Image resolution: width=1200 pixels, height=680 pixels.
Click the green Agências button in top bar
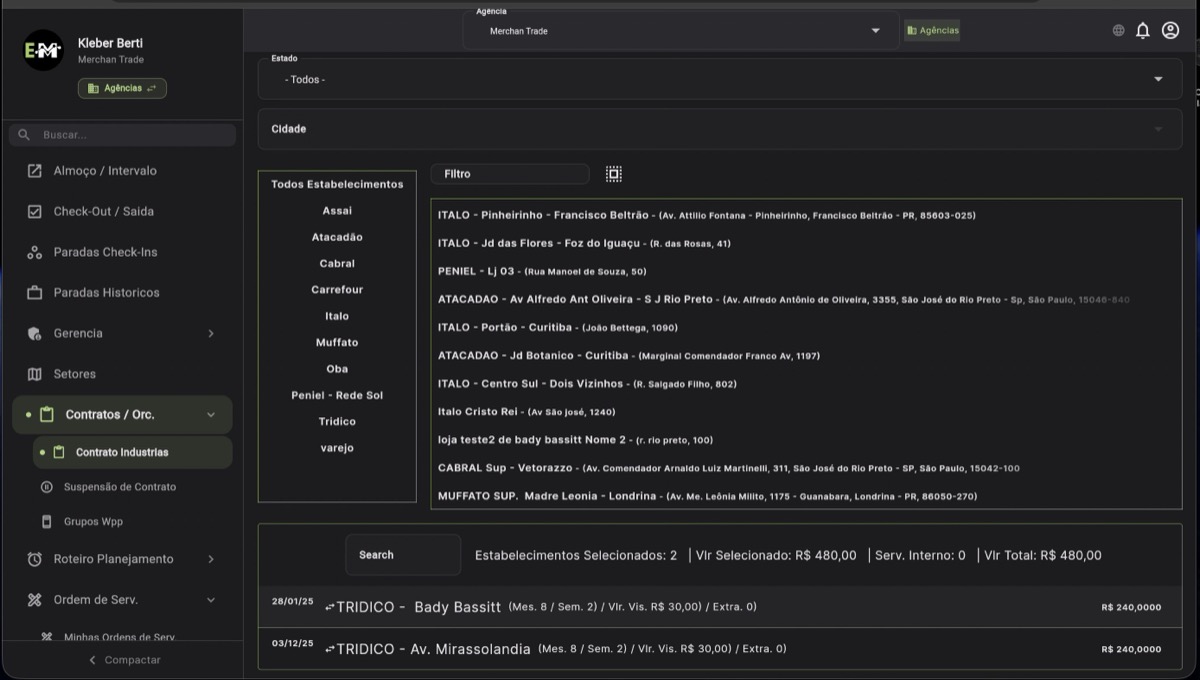tap(932, 31)
